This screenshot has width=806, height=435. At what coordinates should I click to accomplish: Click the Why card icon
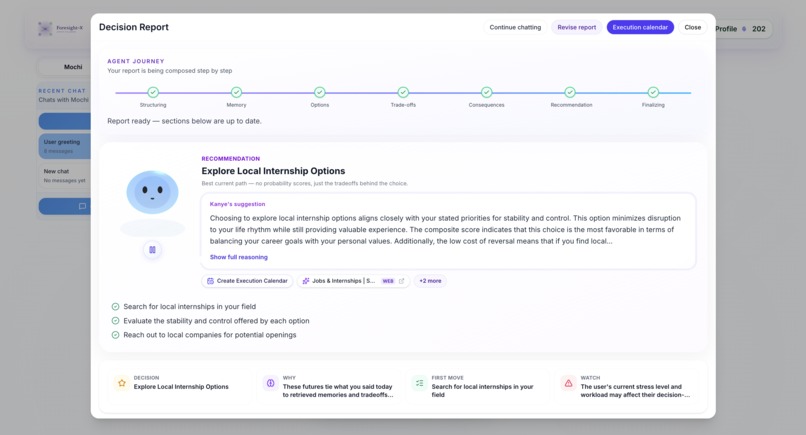tap(270, 383)
